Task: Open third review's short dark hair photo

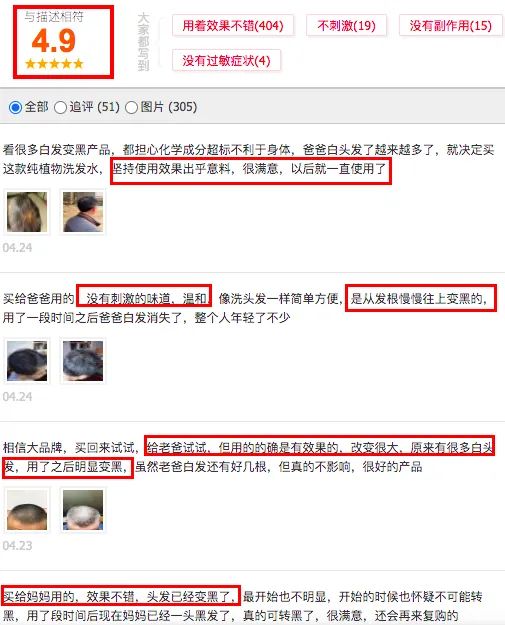Action: (x=27, y=510)
